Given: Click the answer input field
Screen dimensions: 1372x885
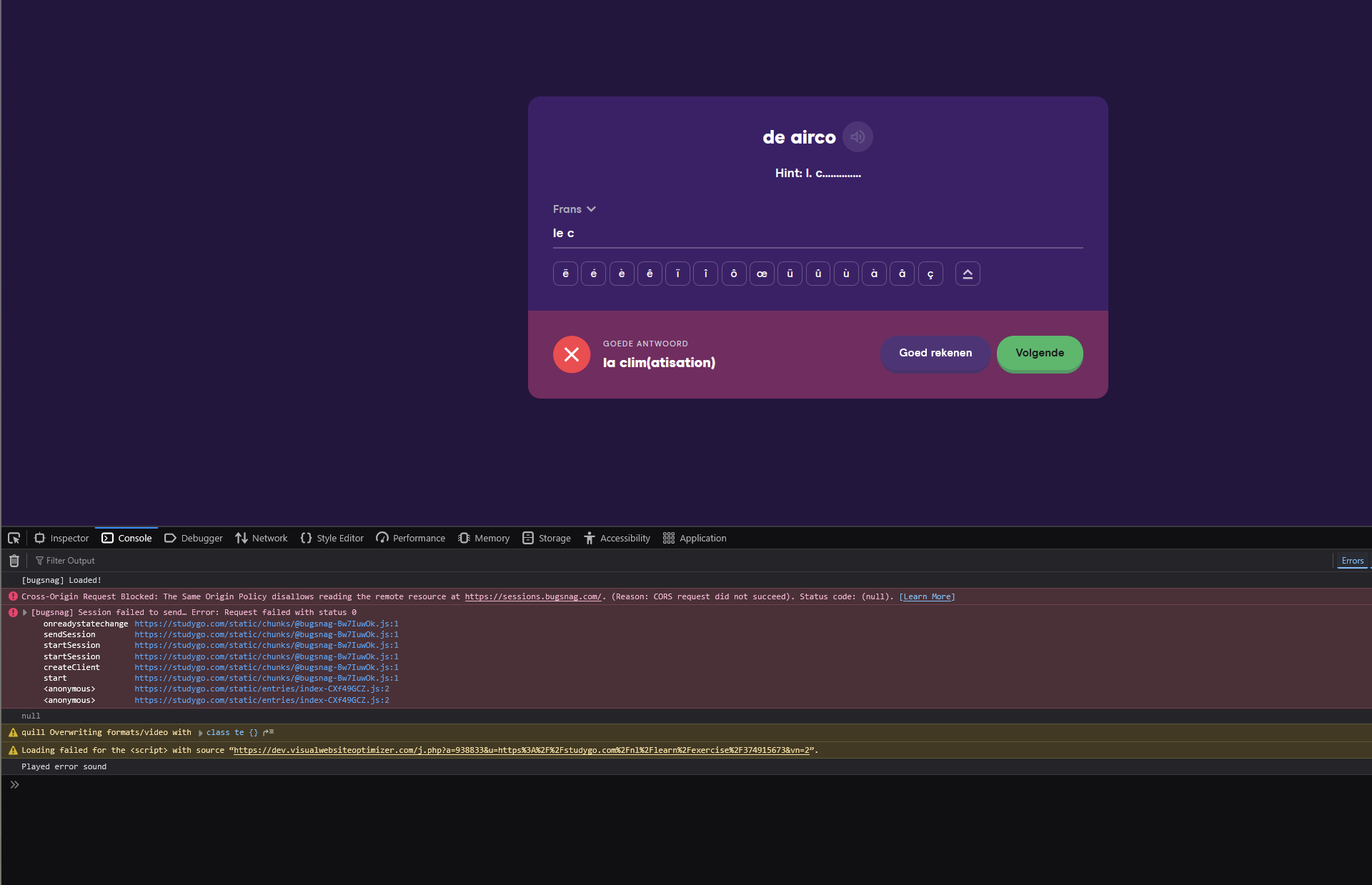Looking at the screenshot, I should [x=817, y=234].
